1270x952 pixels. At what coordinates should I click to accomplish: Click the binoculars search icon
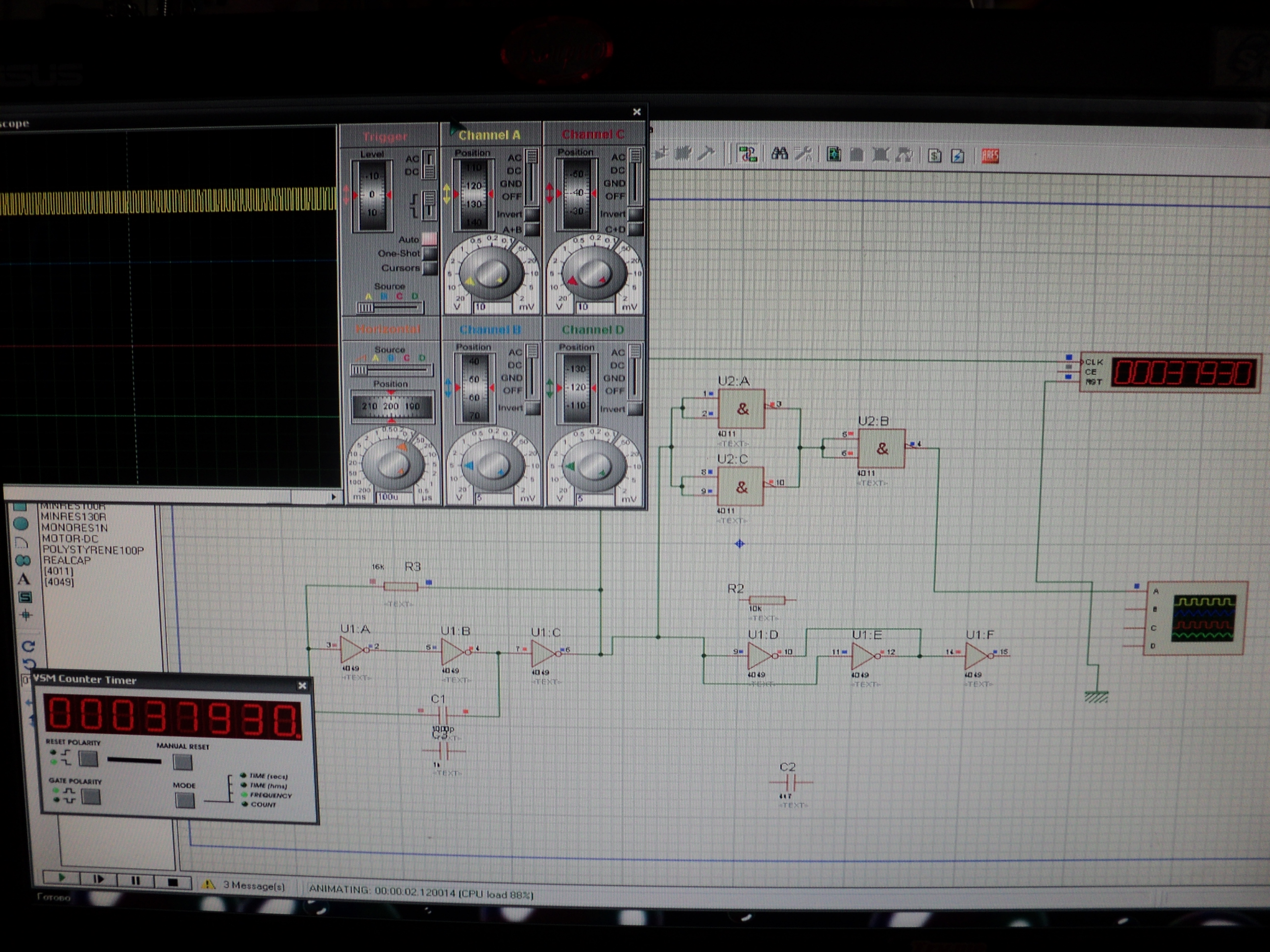point(779,153)
